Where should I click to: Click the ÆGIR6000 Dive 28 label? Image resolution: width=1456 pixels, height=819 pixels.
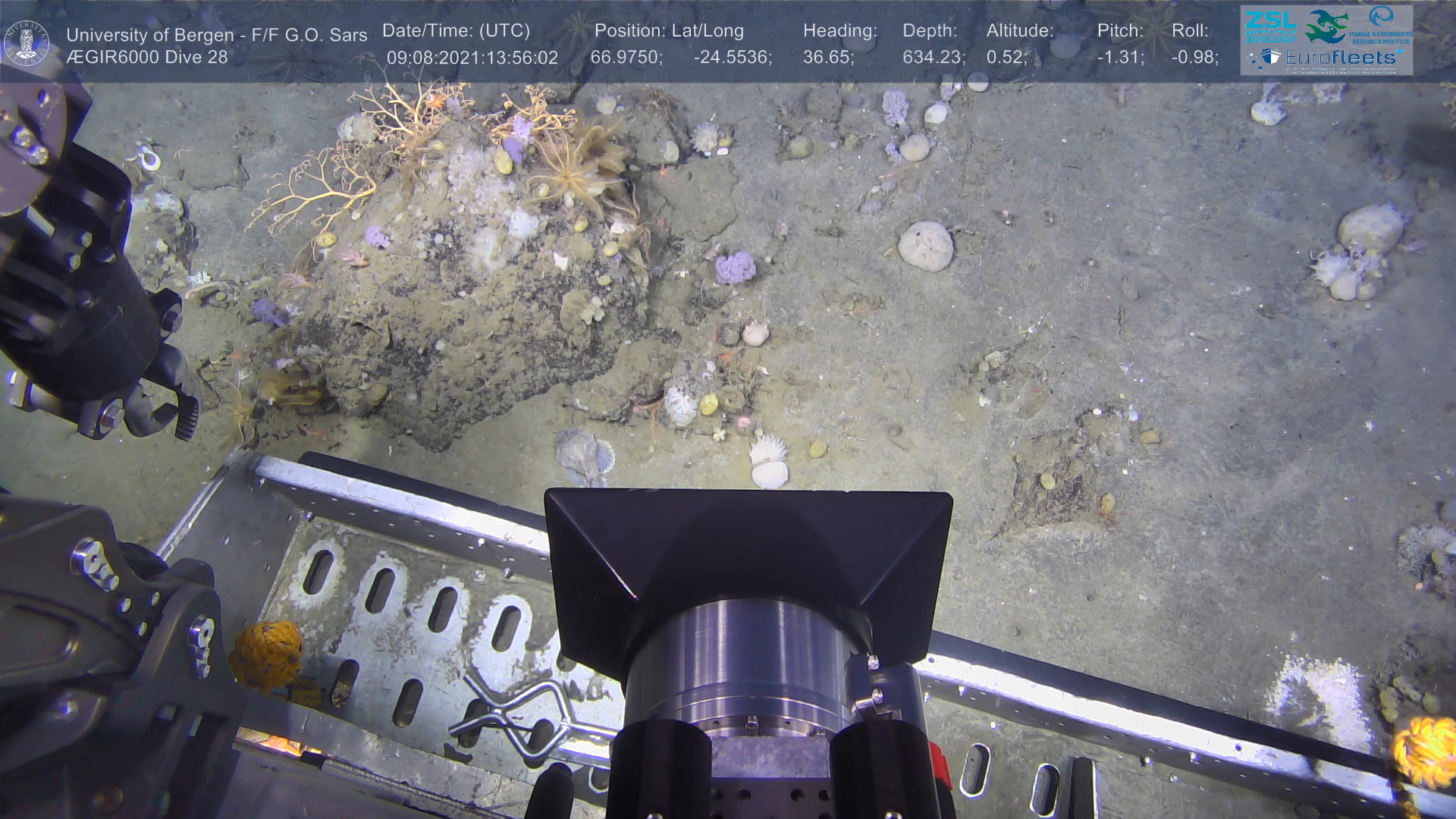pyautogui.click(x=147, y=58)
